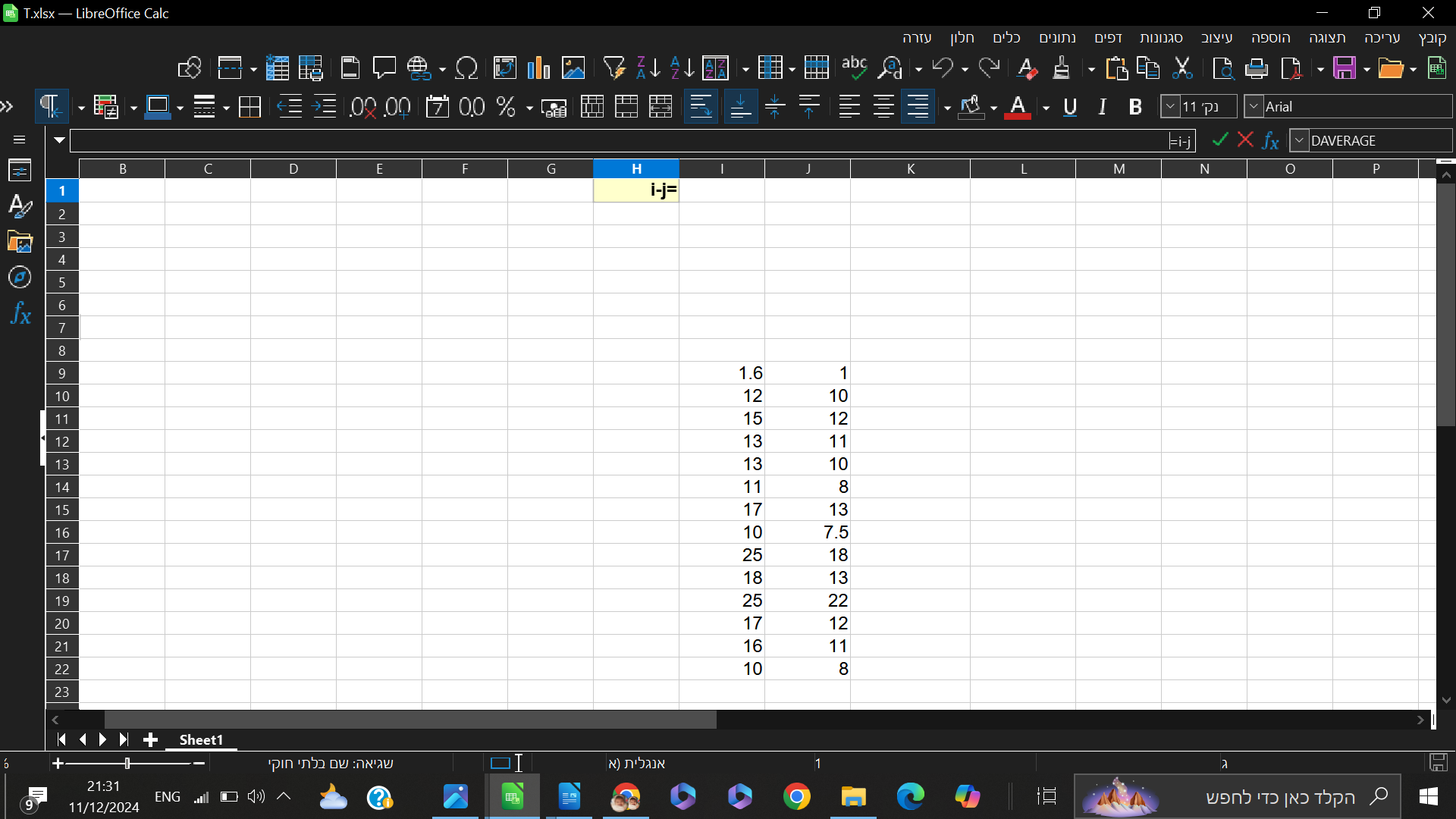1456x819 pixels.
Task: Click the Clone Formatting paintbrush icon
Action: 1061,68
